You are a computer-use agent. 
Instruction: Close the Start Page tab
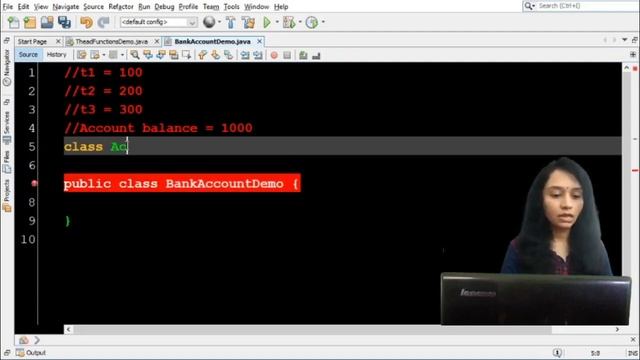58,41
